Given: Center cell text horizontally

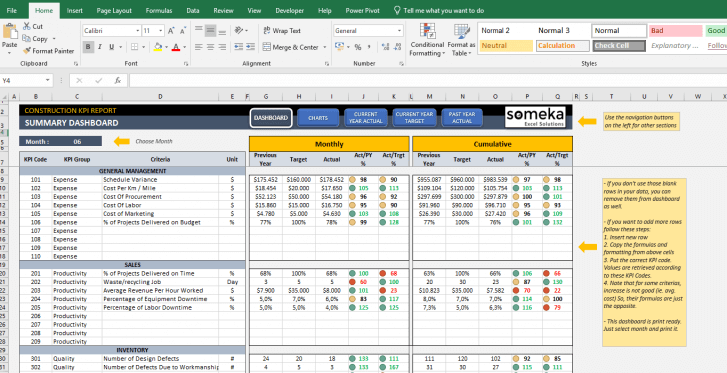Looking at the screenshot, I should click(210, 47).
